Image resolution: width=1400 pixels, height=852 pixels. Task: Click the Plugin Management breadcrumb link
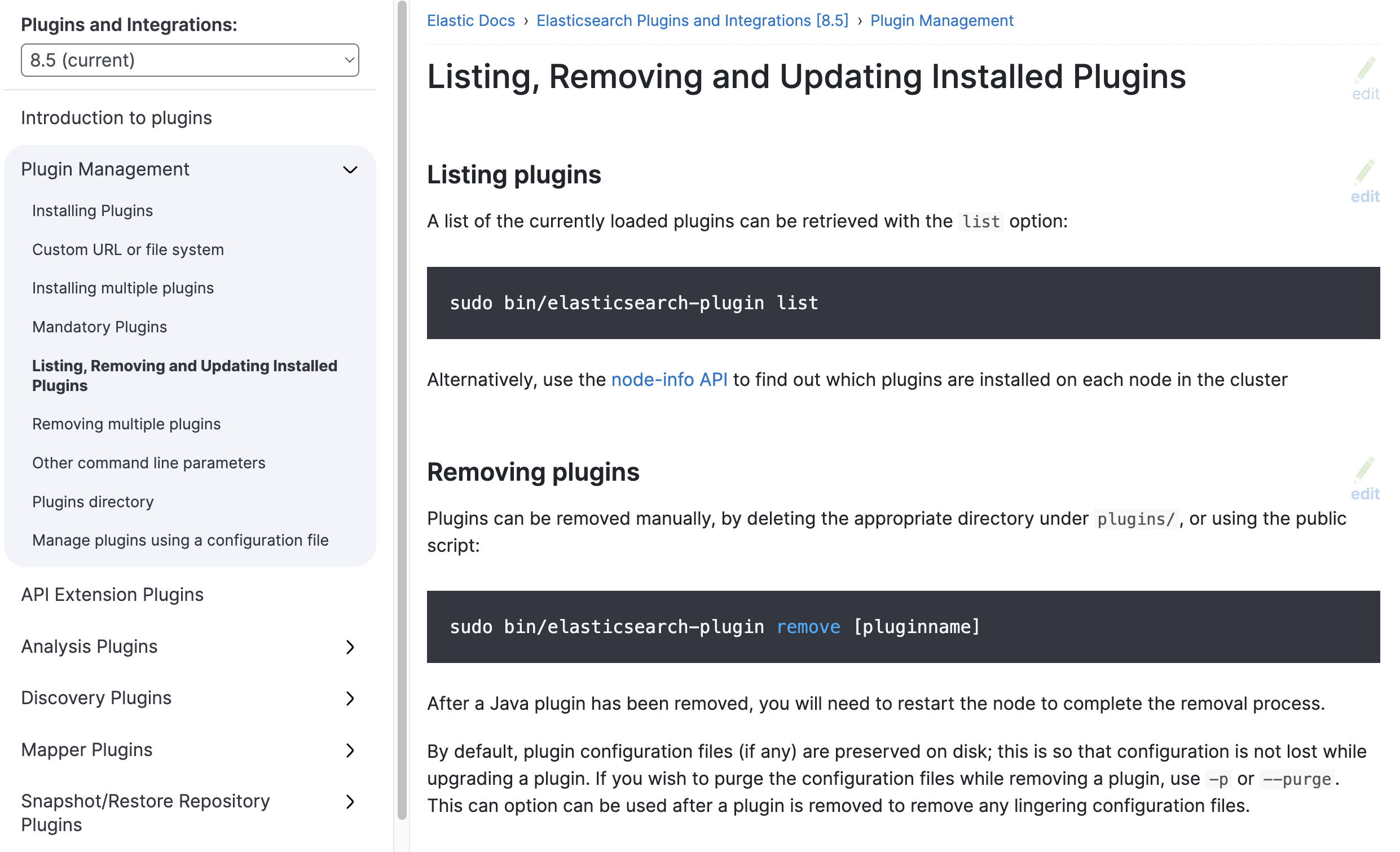point(941,20)
